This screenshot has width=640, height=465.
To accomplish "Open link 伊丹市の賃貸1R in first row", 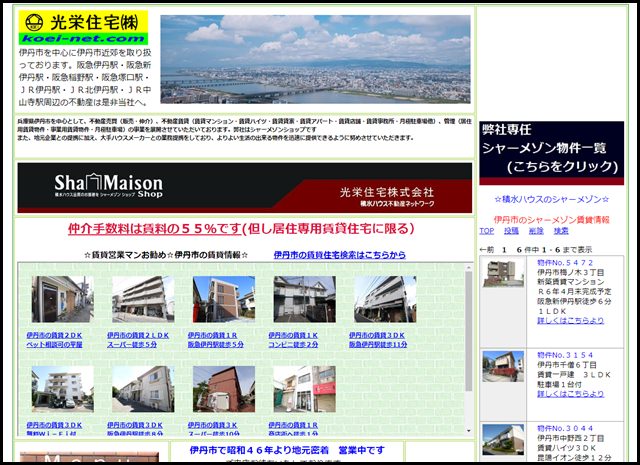I will click(212, 335).
